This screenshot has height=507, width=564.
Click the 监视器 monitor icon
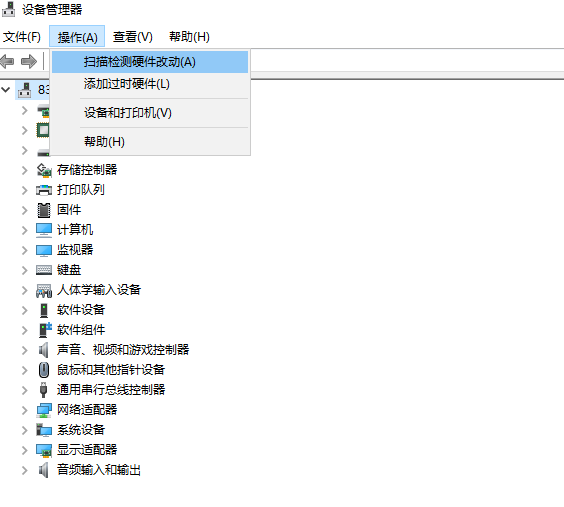[44, 250]
